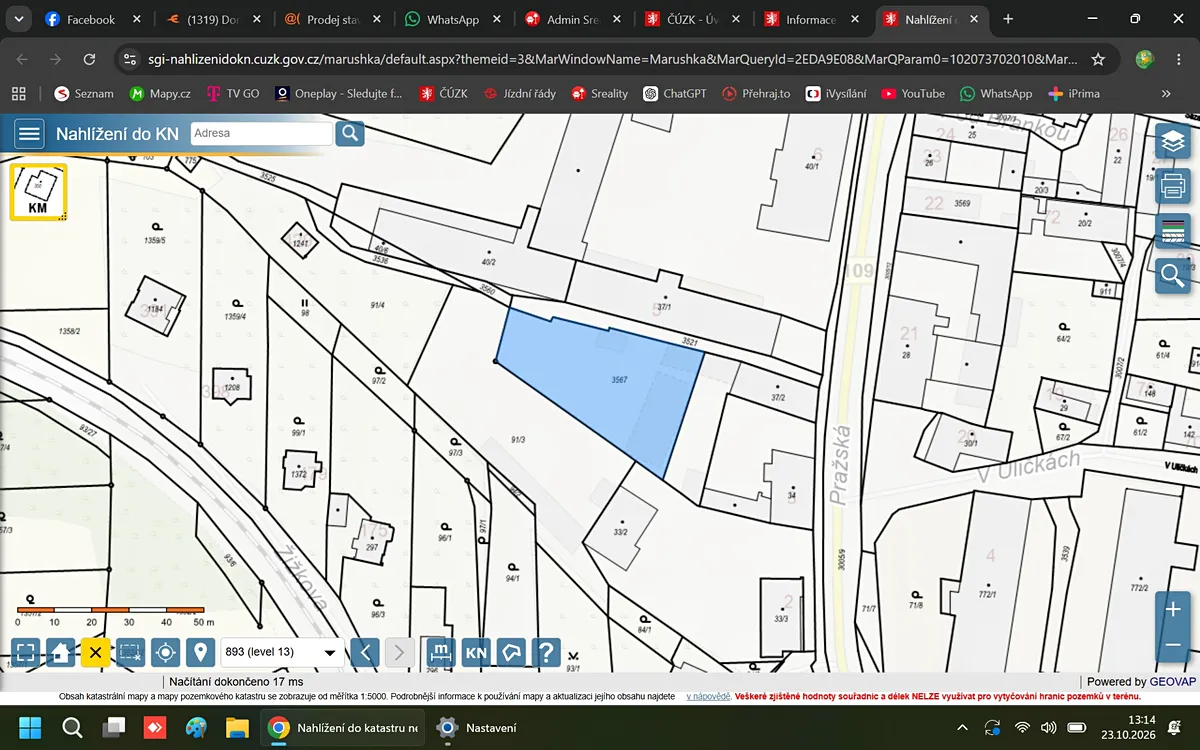1200x750 pixels.
Task: Click the KN info query button
Action: pyautogui.click(x=476, y=653)
